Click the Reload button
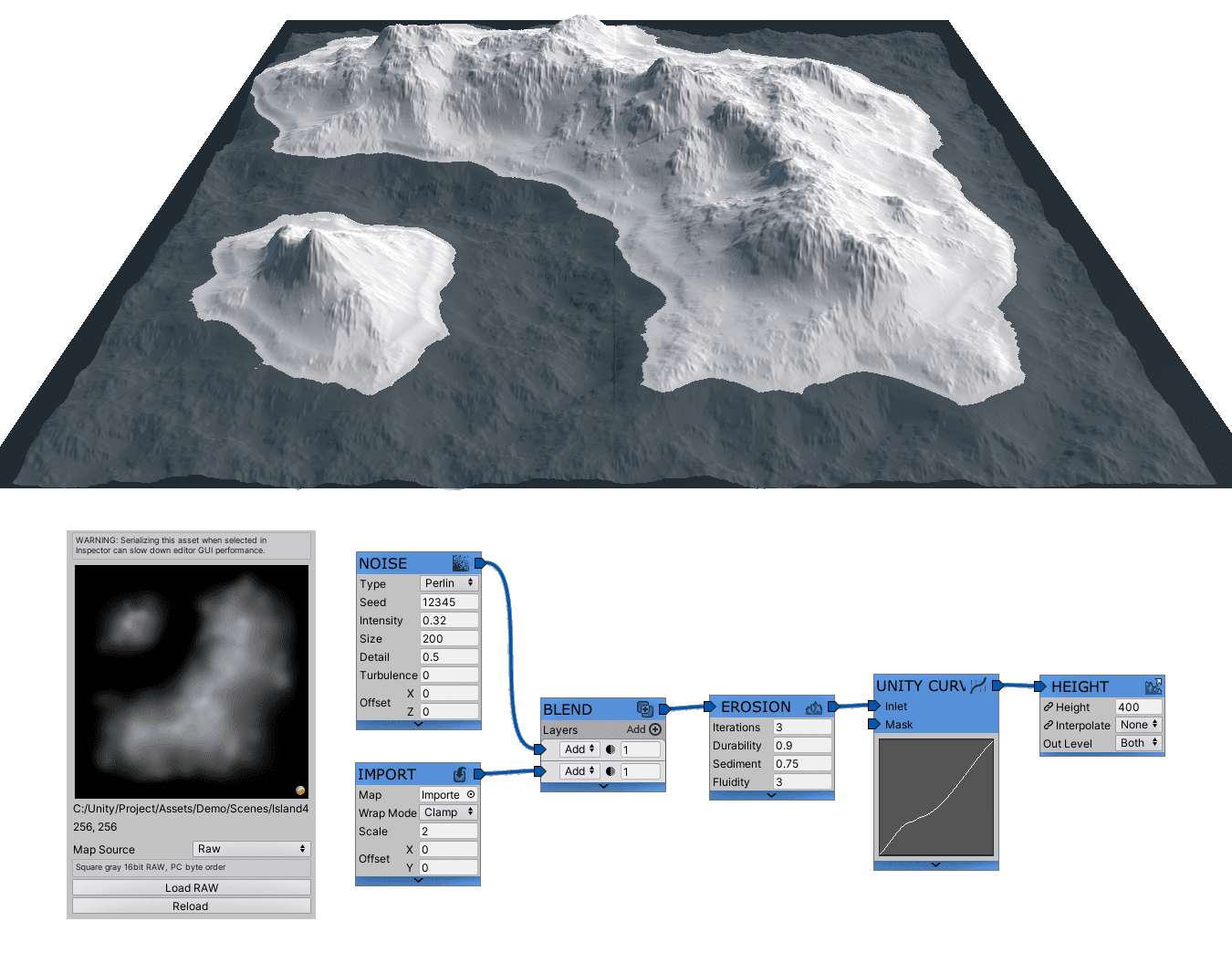Screen dimensions: 1232x953 point(192,906)
